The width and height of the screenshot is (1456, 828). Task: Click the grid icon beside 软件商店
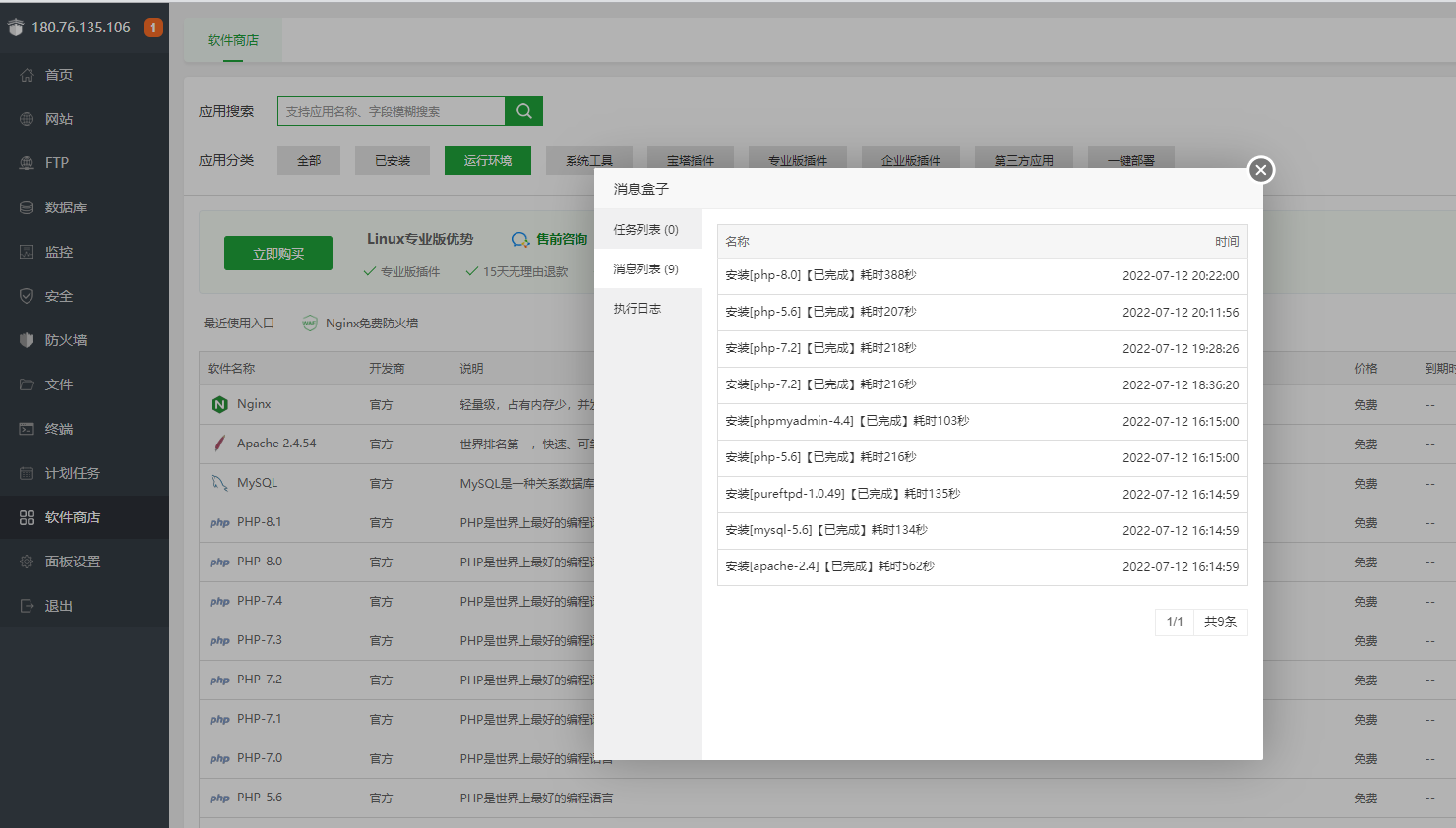tap(27, 517)
